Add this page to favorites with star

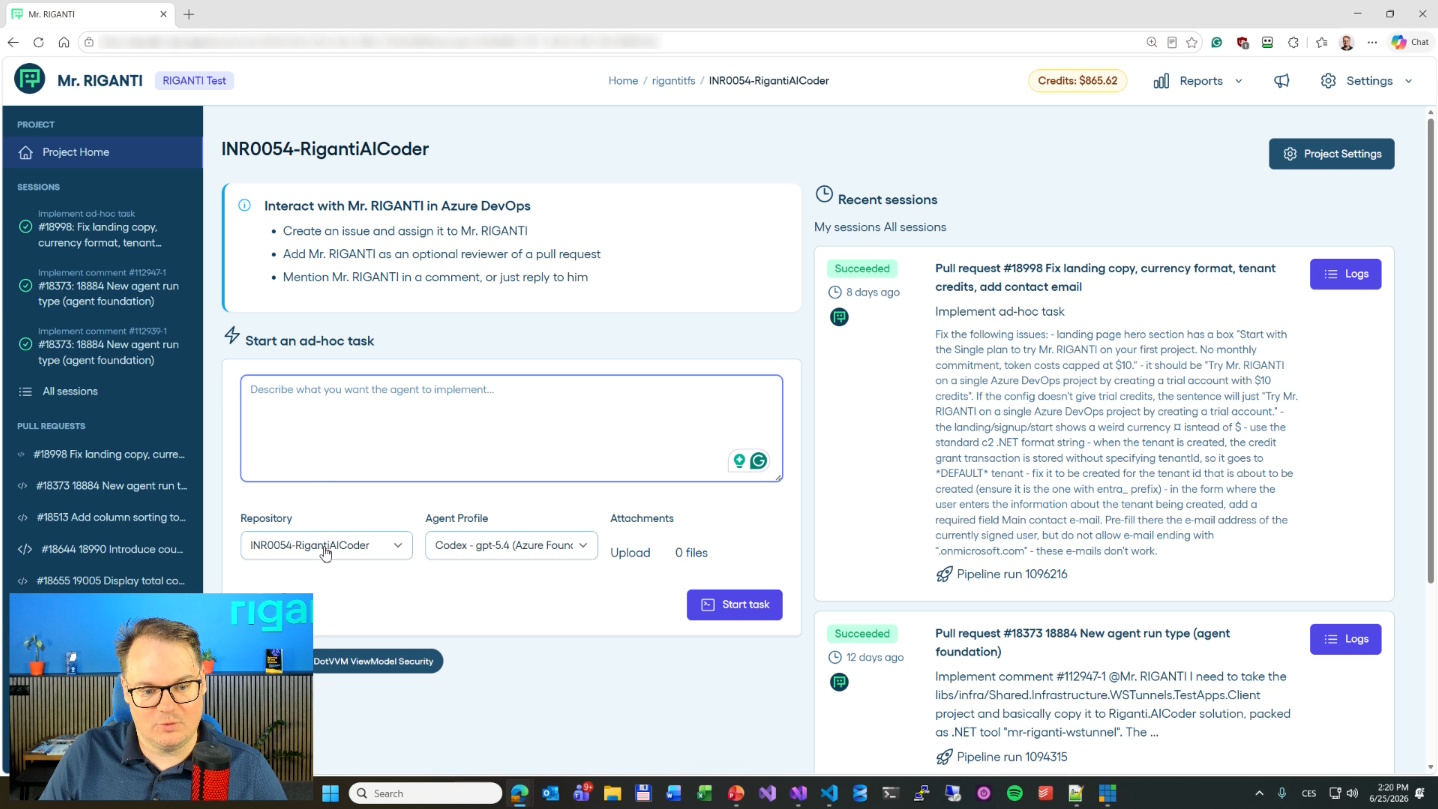1192,42
